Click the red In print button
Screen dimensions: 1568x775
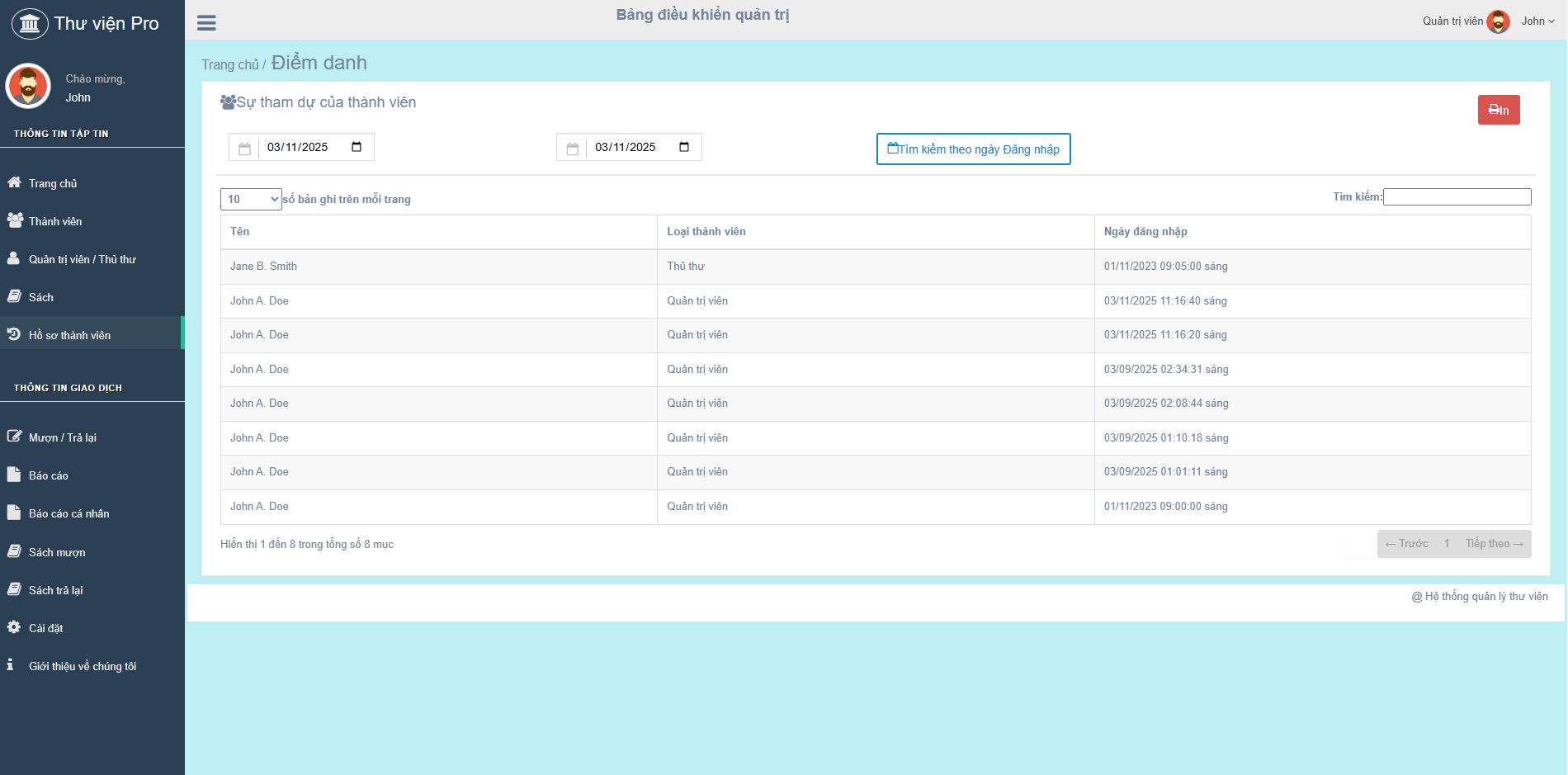(x=1498, y=110)
